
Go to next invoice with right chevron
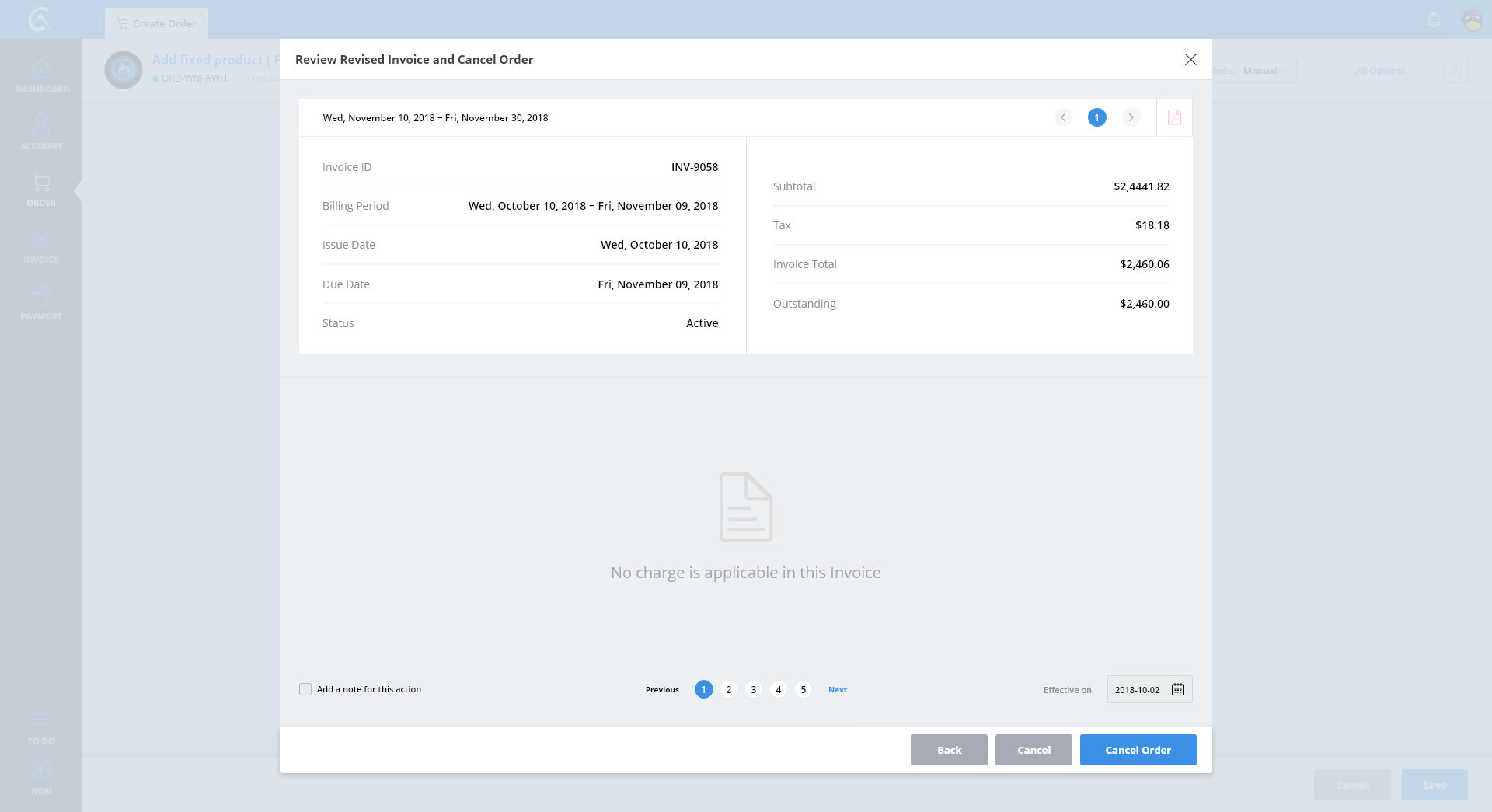tap(1131, 117)
